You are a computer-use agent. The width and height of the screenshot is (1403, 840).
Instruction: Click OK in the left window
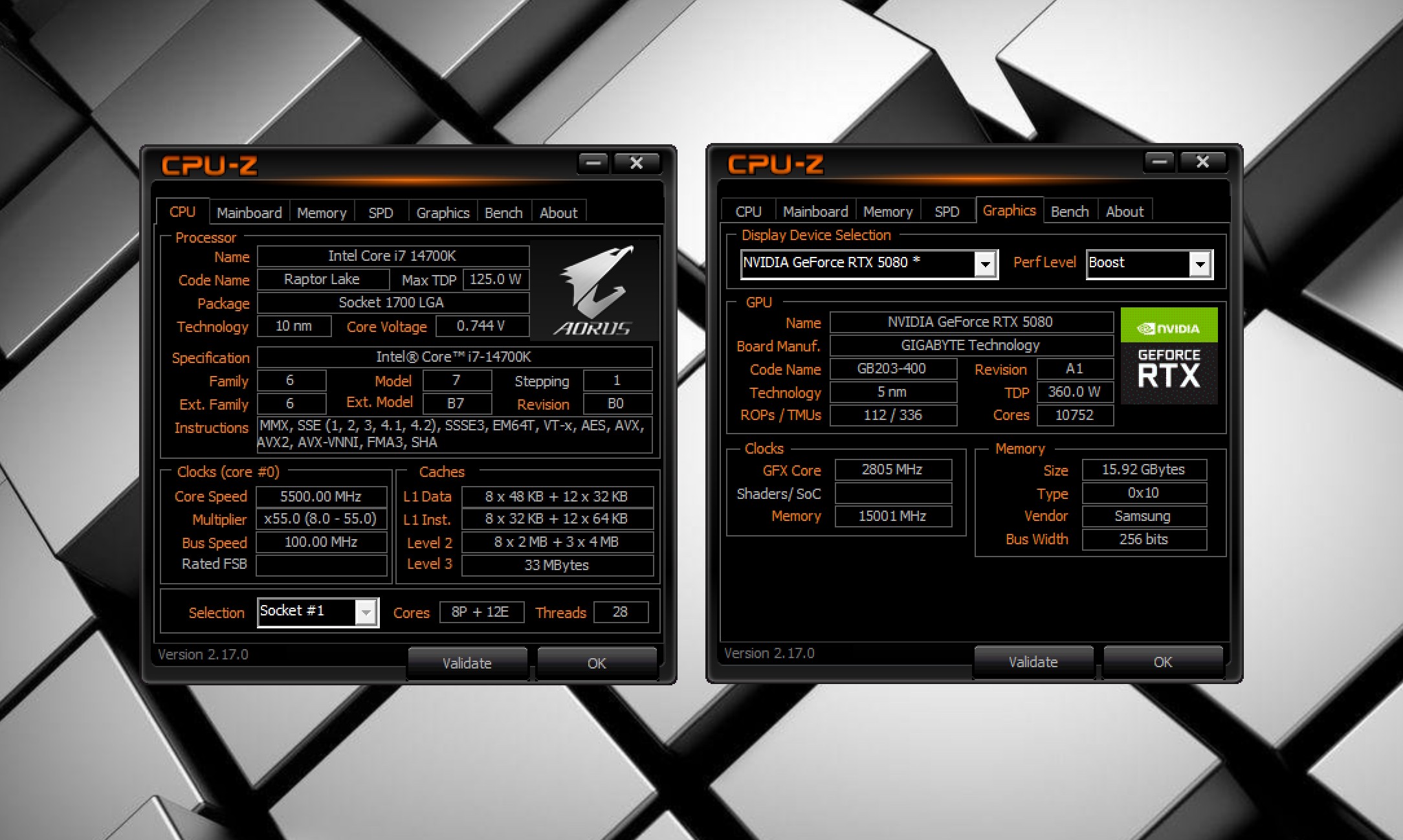597,663
